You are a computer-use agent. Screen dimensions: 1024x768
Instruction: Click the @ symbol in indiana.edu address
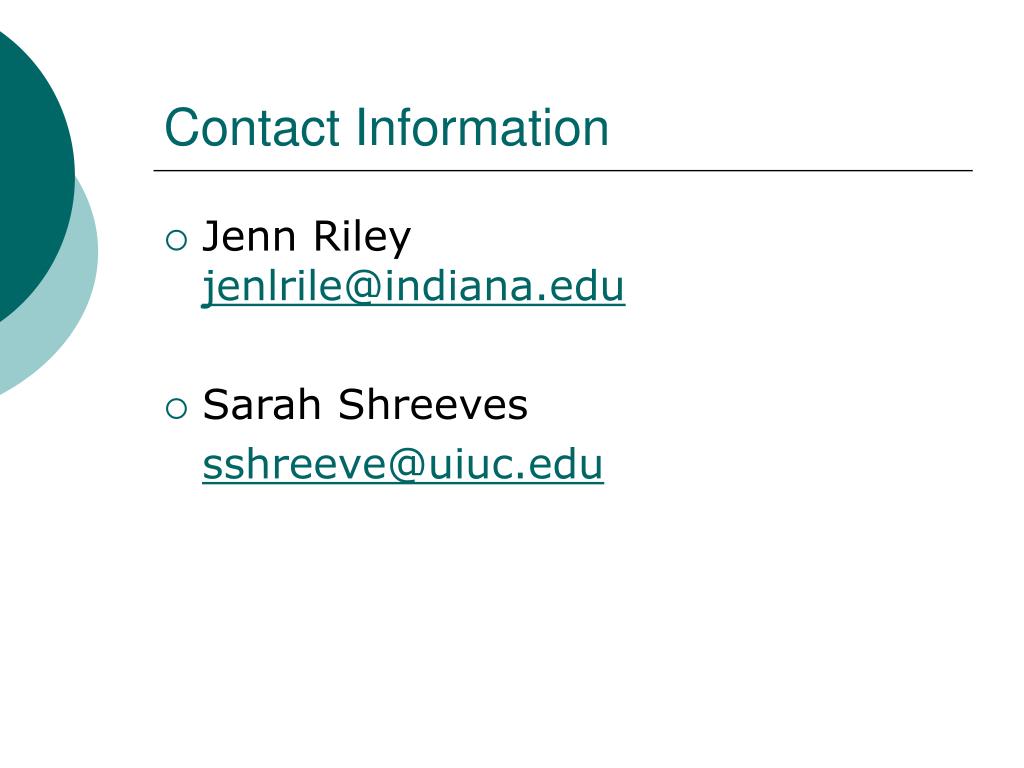coord(362,289)
